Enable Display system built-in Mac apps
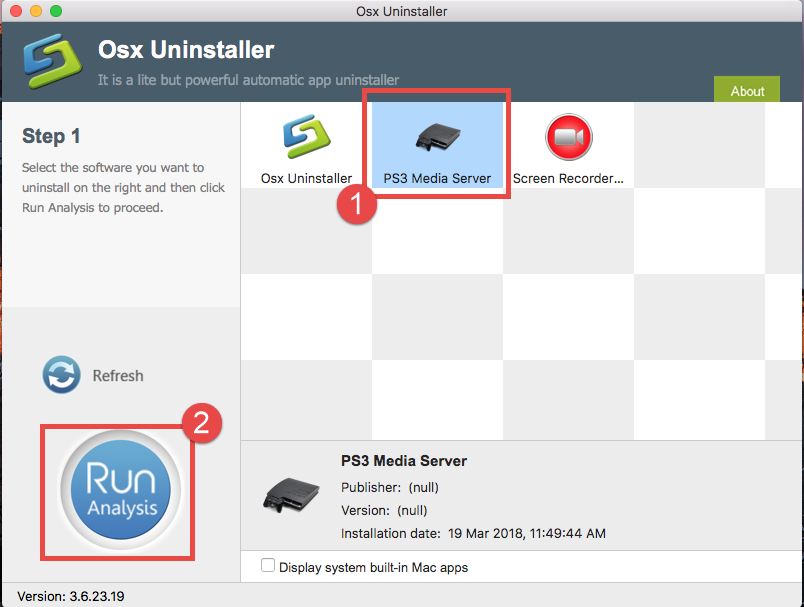This screenshot has height=607, width=804. 268,564
